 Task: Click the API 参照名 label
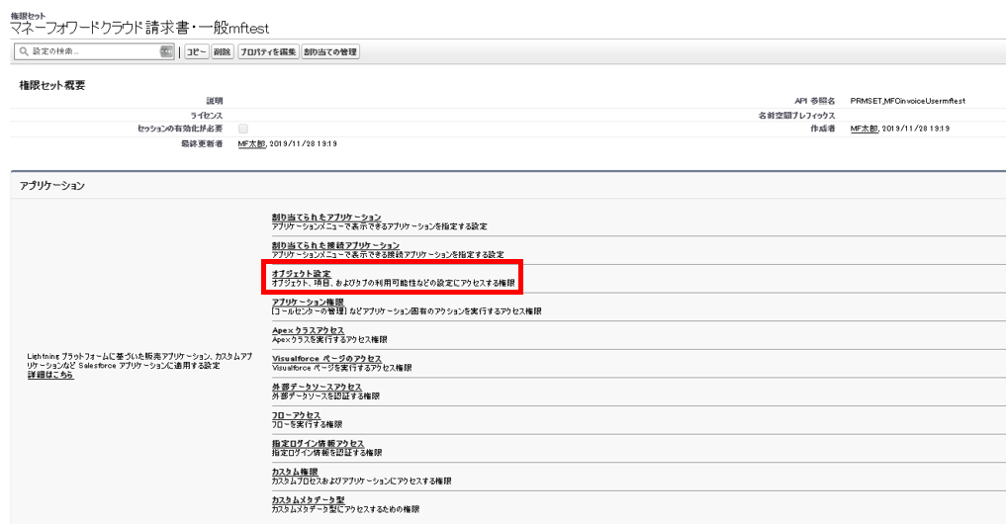coord(815,101)
